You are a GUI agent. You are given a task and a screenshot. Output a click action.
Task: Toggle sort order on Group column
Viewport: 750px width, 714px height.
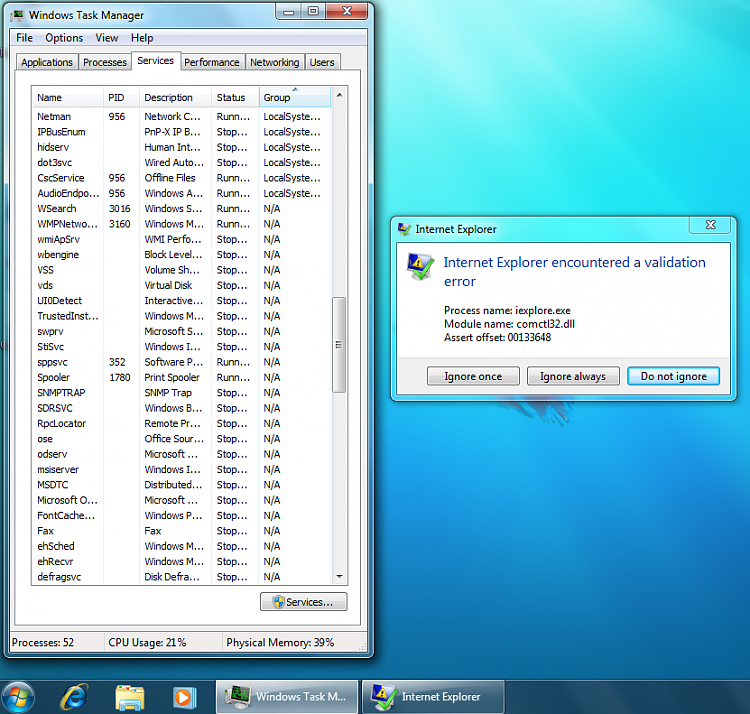pos(295,98)
